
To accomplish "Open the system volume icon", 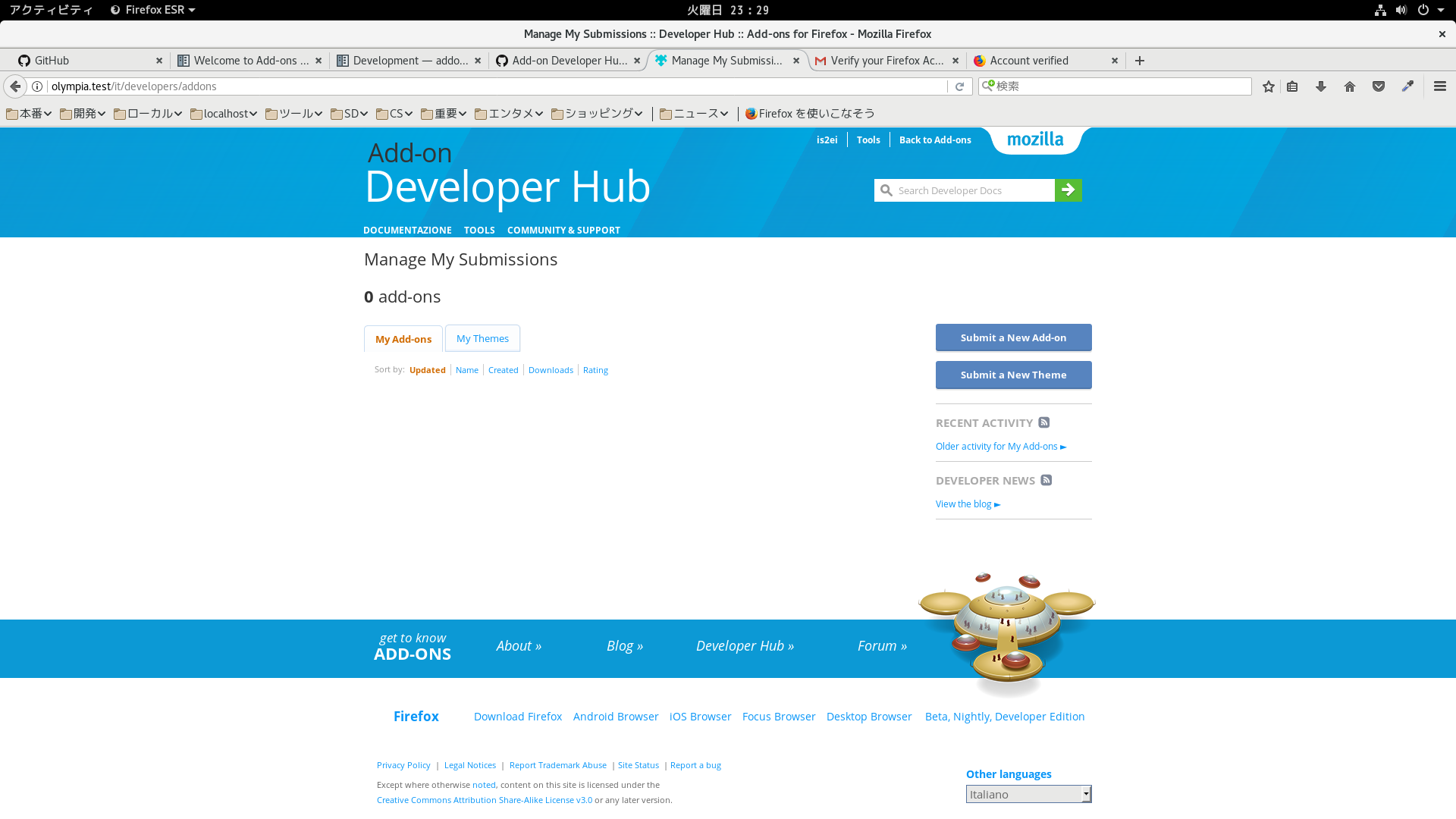I will coord(1401,10).
